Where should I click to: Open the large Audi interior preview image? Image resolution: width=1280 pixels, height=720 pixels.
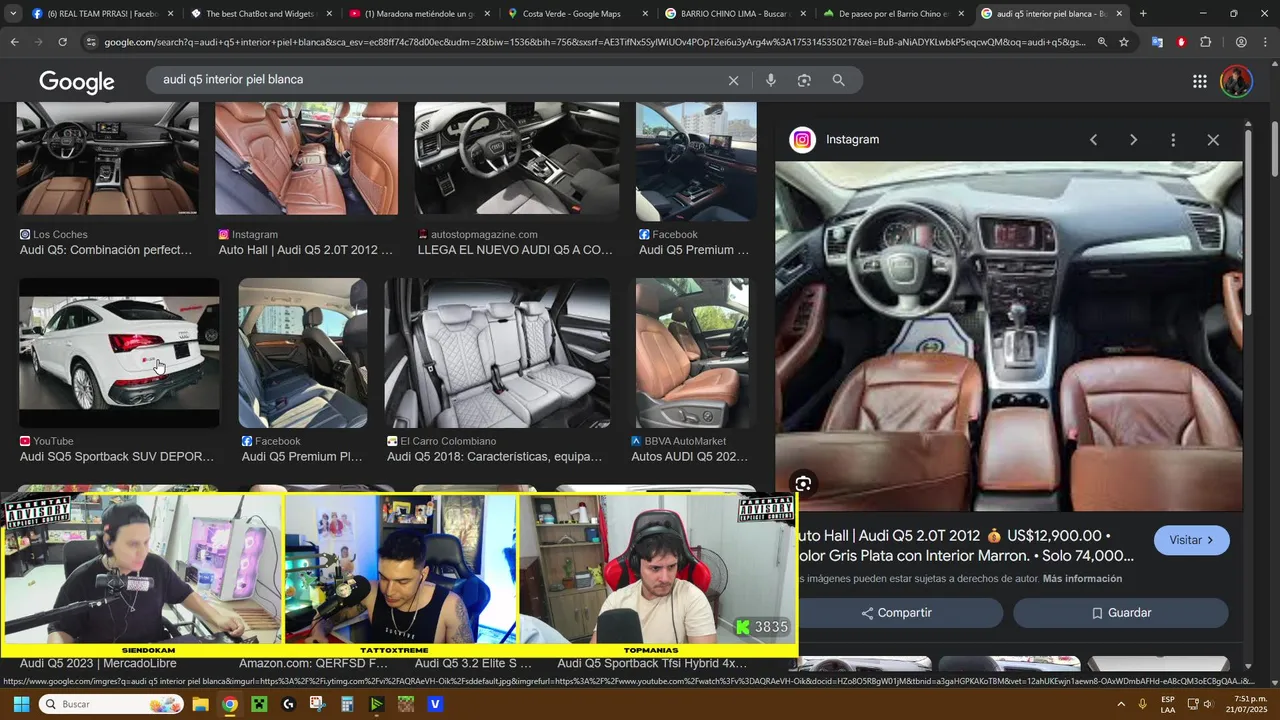pyautogui.click(x=1009, y=336)
